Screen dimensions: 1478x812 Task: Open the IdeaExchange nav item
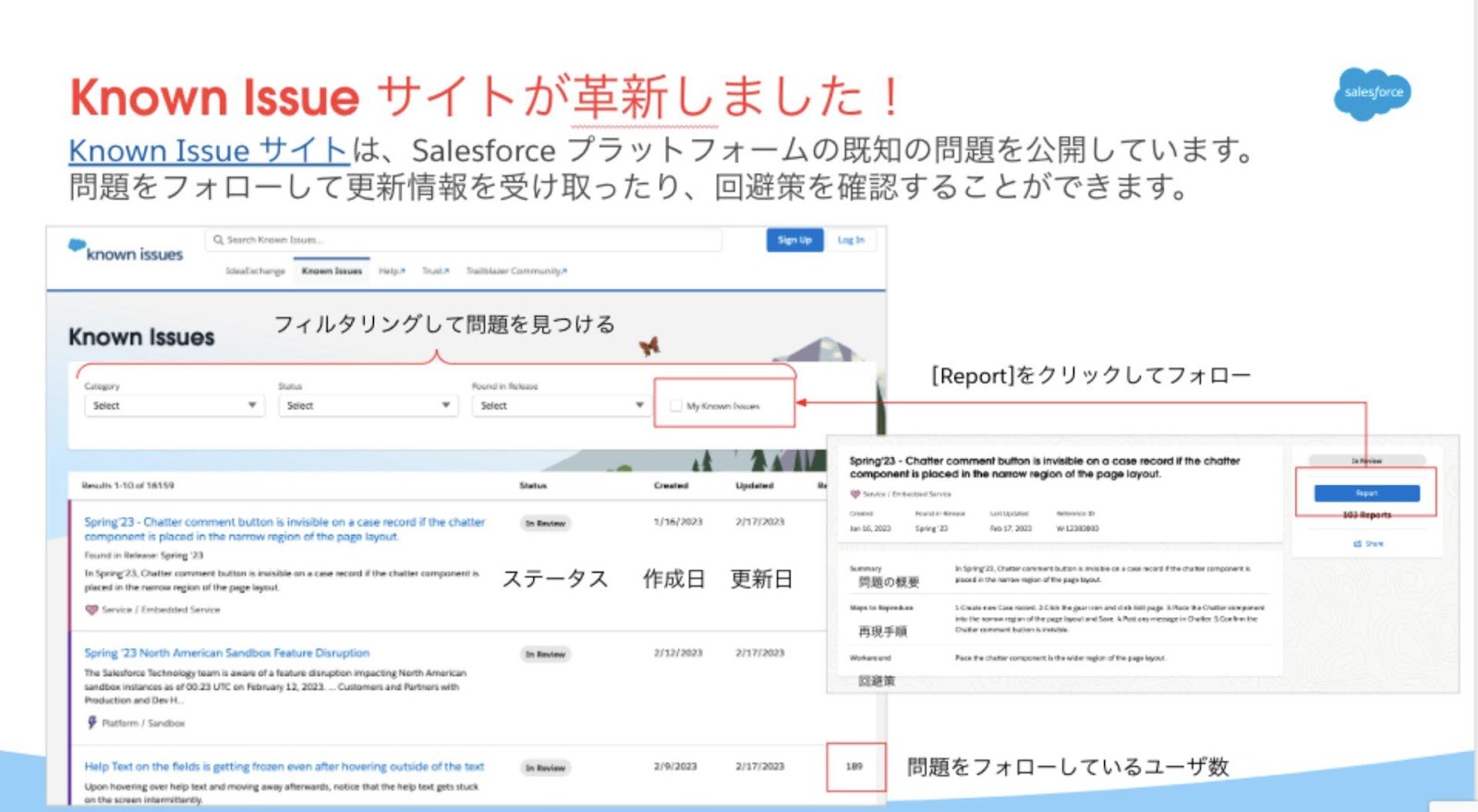coord(255,272)
